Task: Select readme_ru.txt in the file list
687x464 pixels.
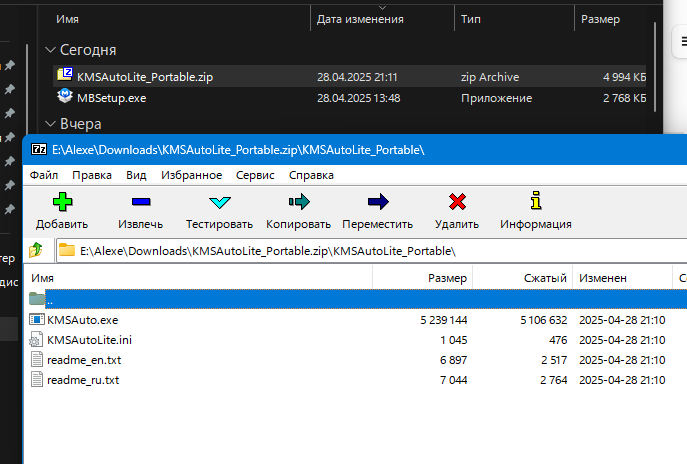Action: click(83, 380)
